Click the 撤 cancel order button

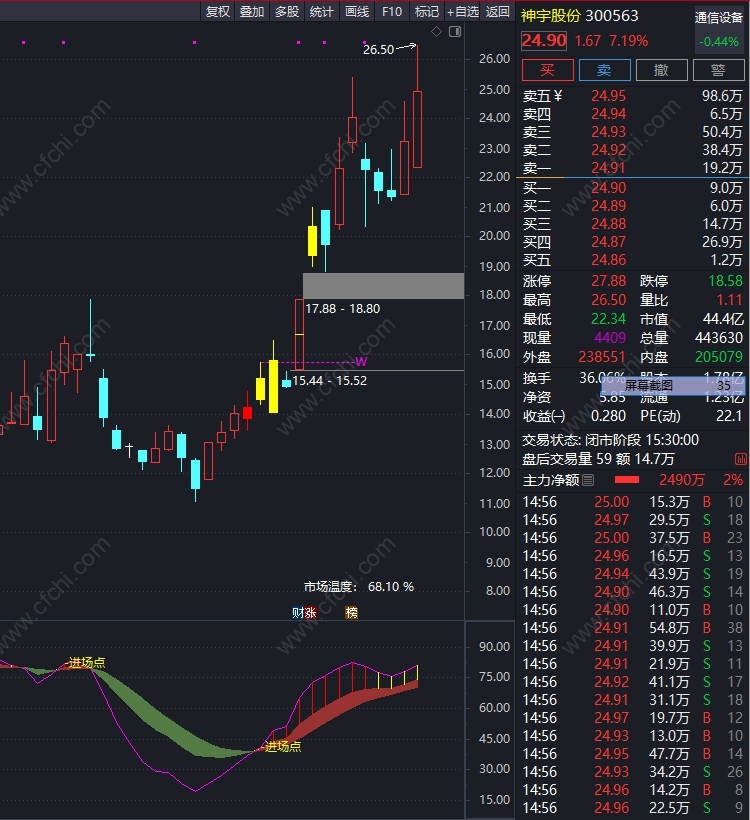(x=662, y=70)
